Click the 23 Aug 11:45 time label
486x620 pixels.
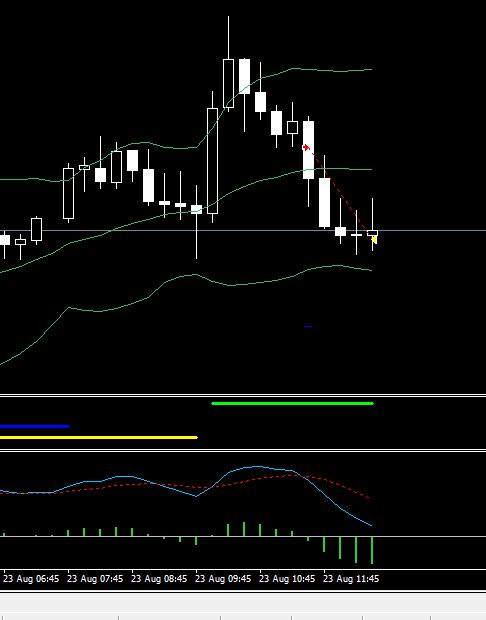pyautogui.click(x=351, y=579)
